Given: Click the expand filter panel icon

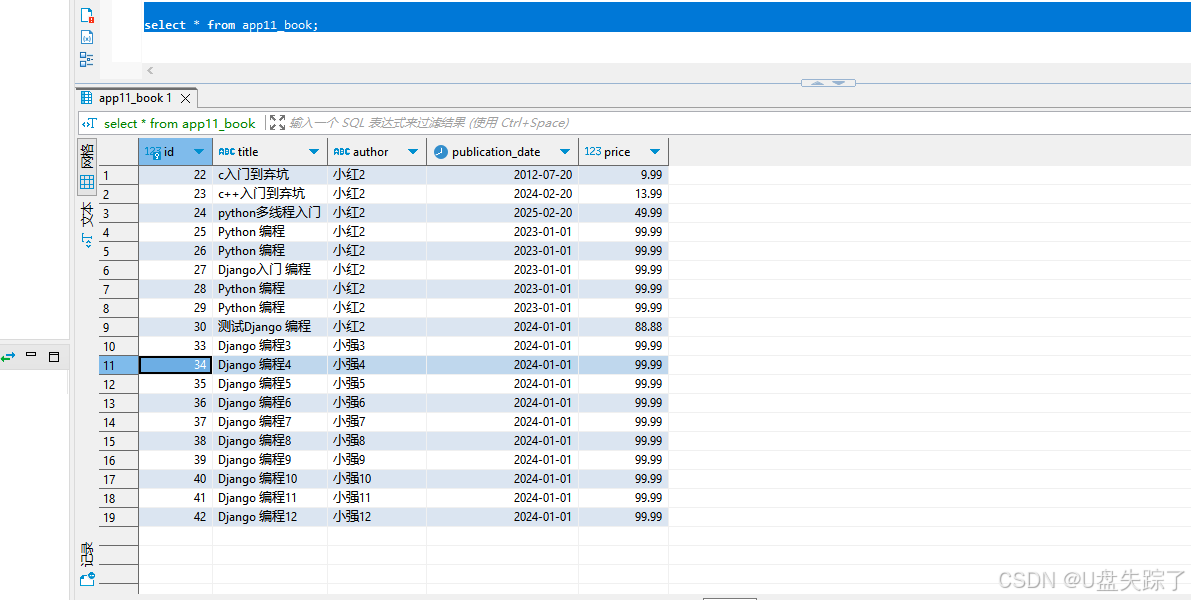Looking at the screenshot, I should [277, 123].
